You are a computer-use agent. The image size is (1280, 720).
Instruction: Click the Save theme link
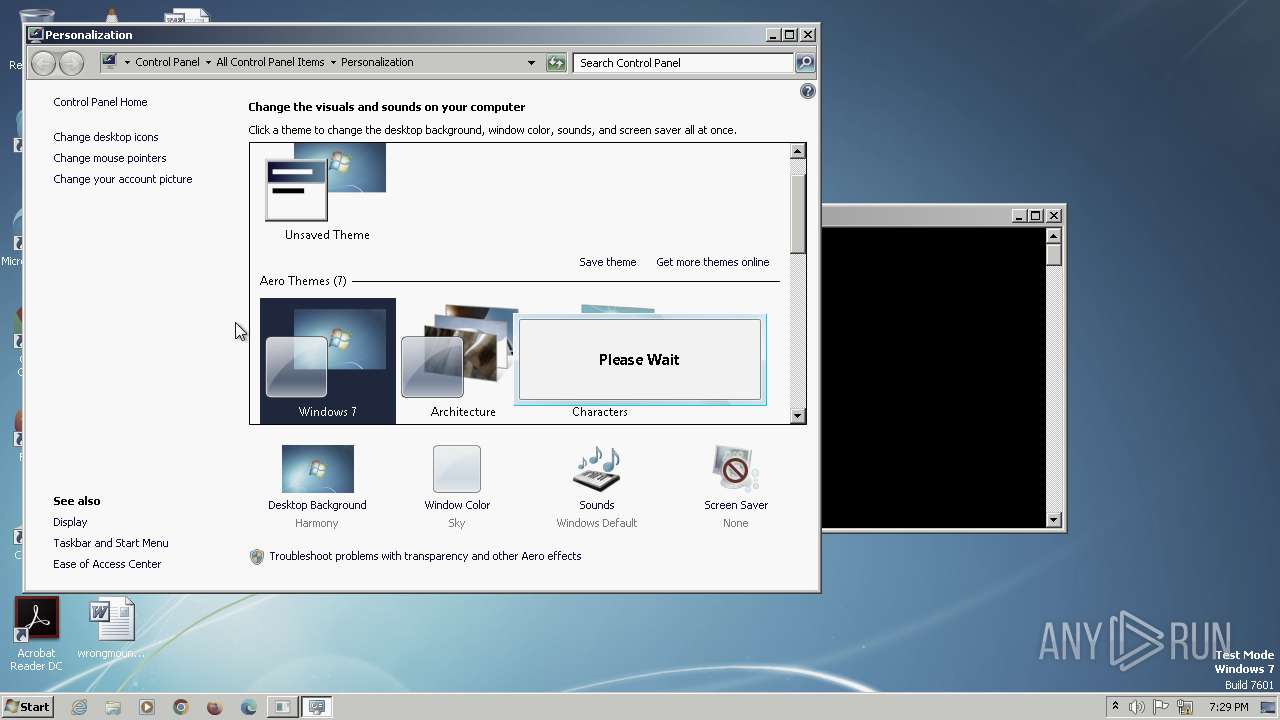tap(607, 262)
